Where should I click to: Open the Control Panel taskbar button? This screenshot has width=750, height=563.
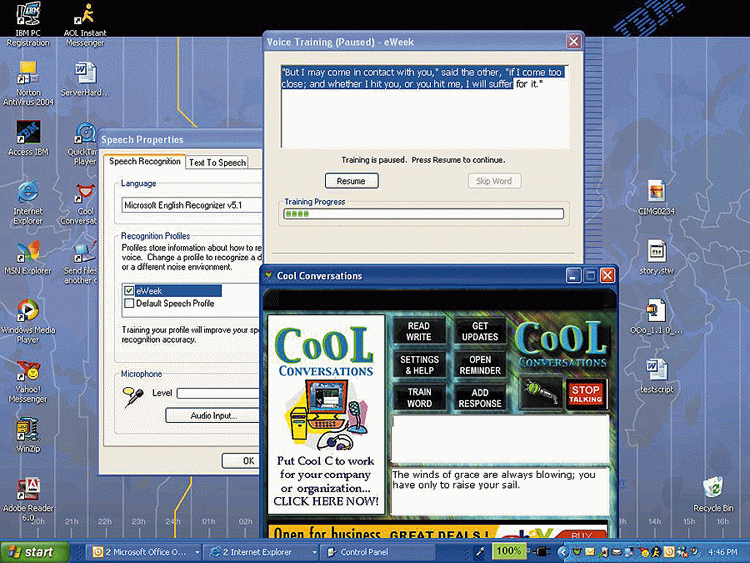[378, 552]
